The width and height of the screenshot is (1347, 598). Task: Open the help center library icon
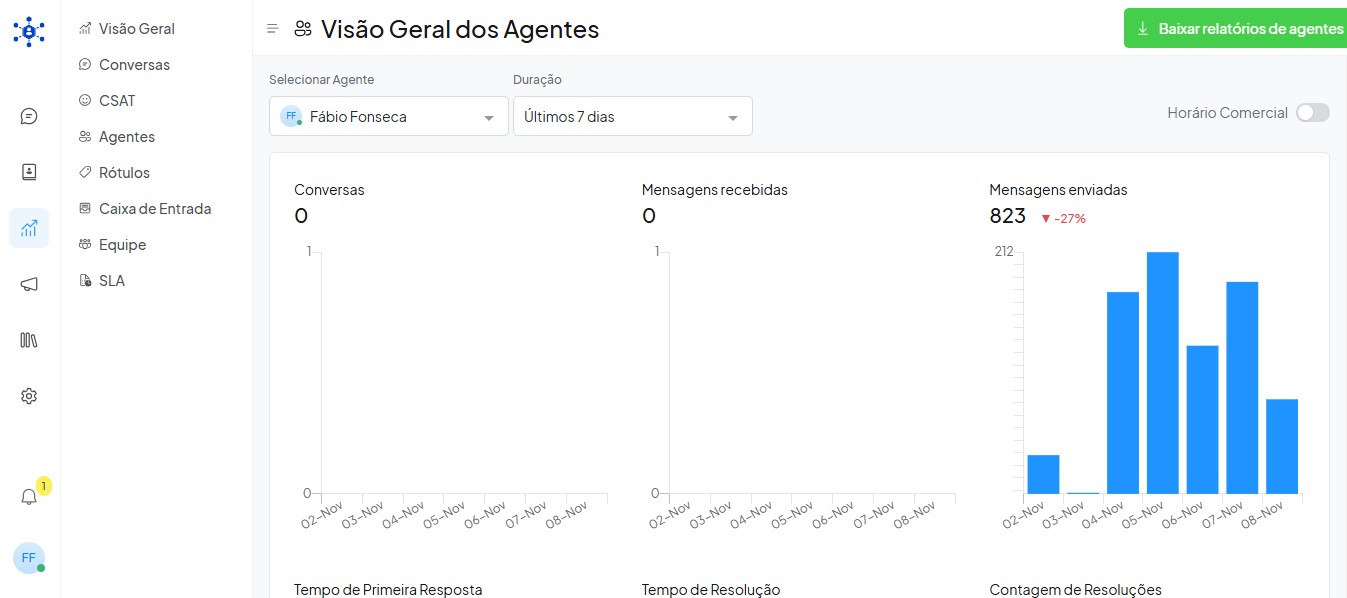click(29, 340)
